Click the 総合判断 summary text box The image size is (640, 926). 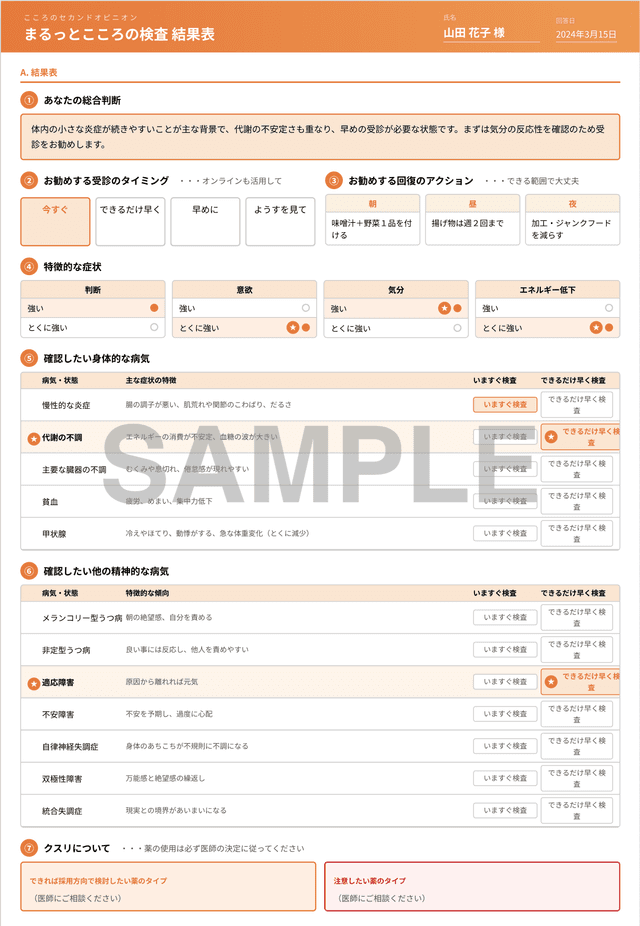320,137
